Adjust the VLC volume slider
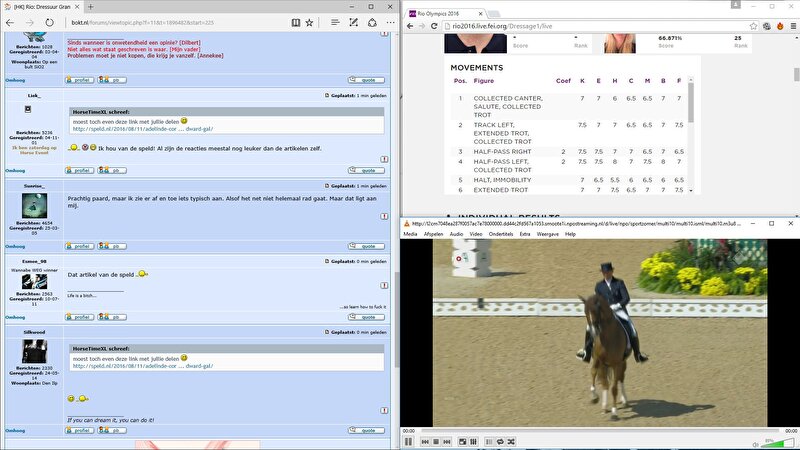Screen dimensions: 800x450 (778, 443)
